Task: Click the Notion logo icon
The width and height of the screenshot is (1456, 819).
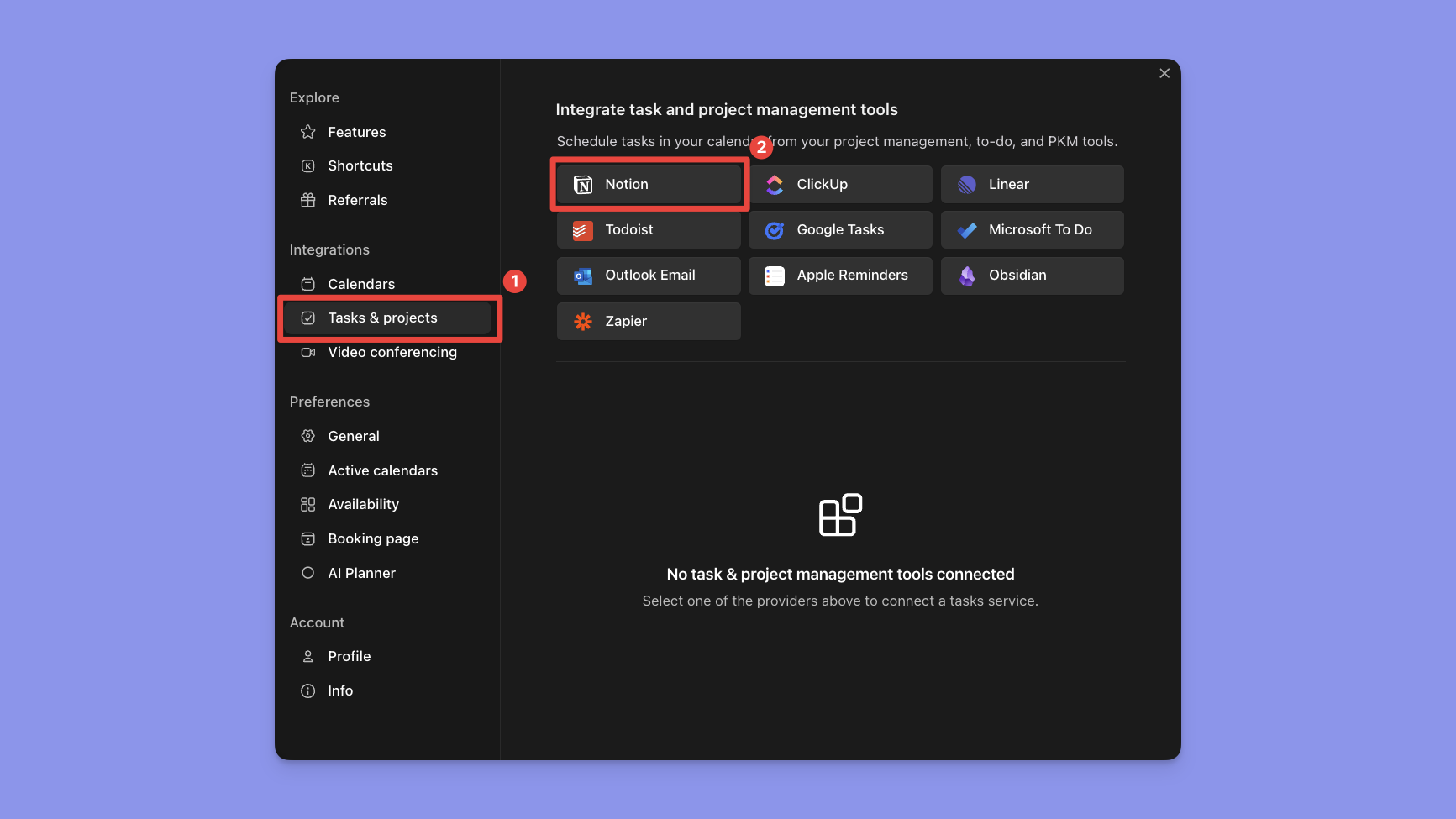Action: pyautogui.click(x=583, y=185)
